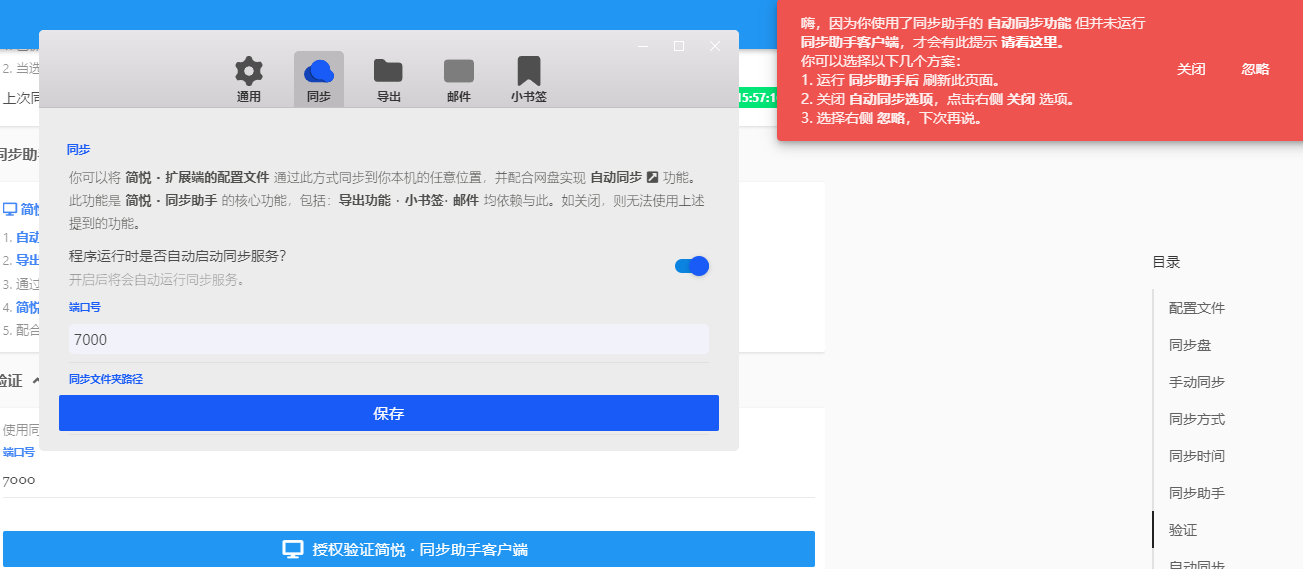Click the blue 同步 section heading
Screen dimensions: 1303x569
click(79, 149)
